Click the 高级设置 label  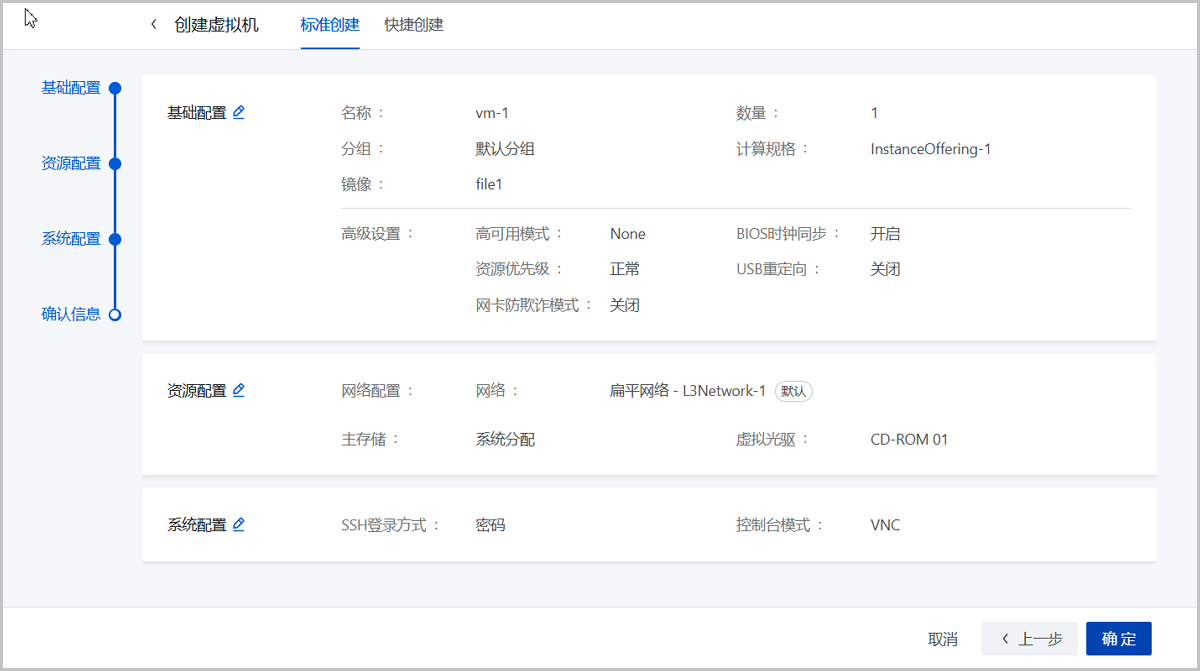[x=370, y=234]
